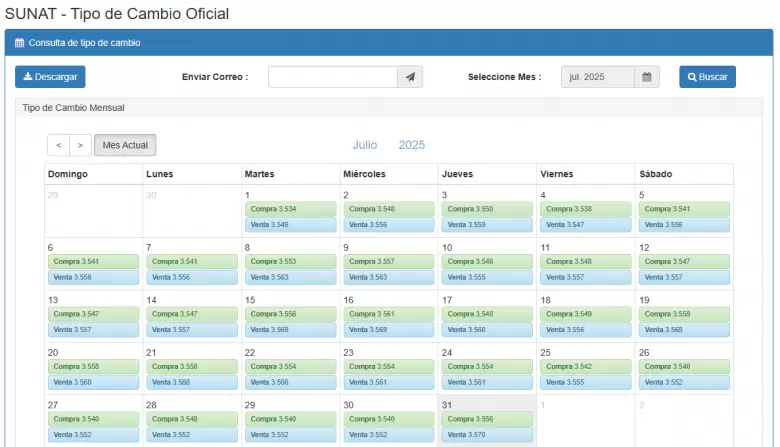Click the Tipo de Cambio Mensual heading

pos(74,108)
